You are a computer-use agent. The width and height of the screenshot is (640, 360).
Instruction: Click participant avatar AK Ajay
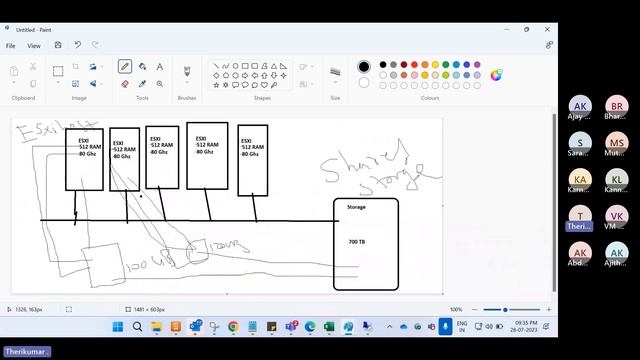pyautogui.click(x=580, y=106)
